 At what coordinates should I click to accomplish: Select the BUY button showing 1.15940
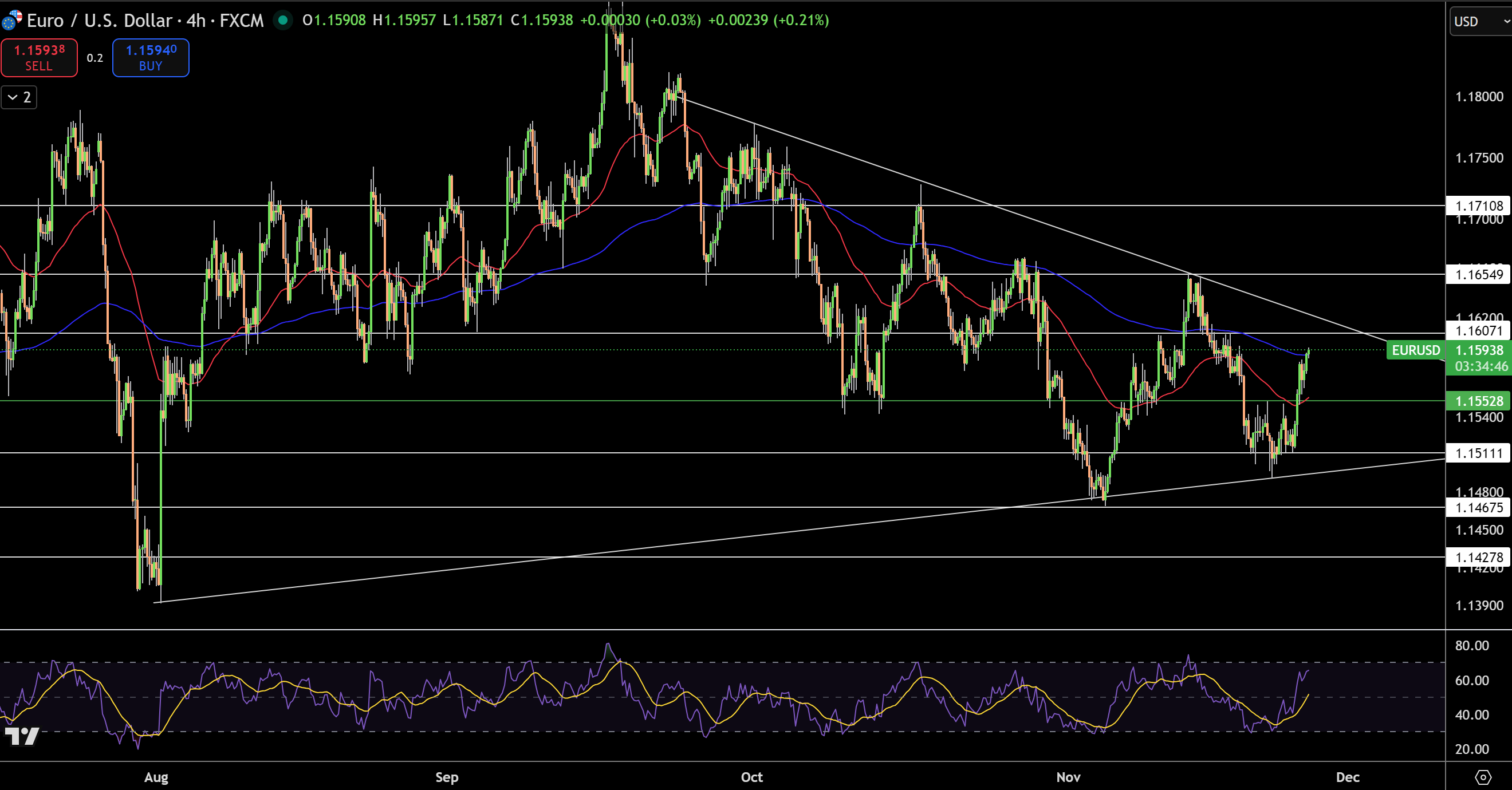[150, 57]
